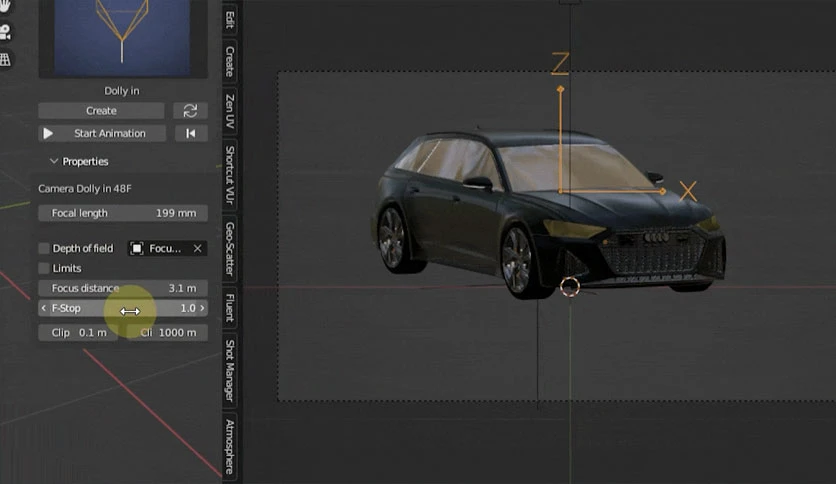Click the Focal length 199 mm field
The width and height of the screenshot is (836, 484).
coord(123,213)
